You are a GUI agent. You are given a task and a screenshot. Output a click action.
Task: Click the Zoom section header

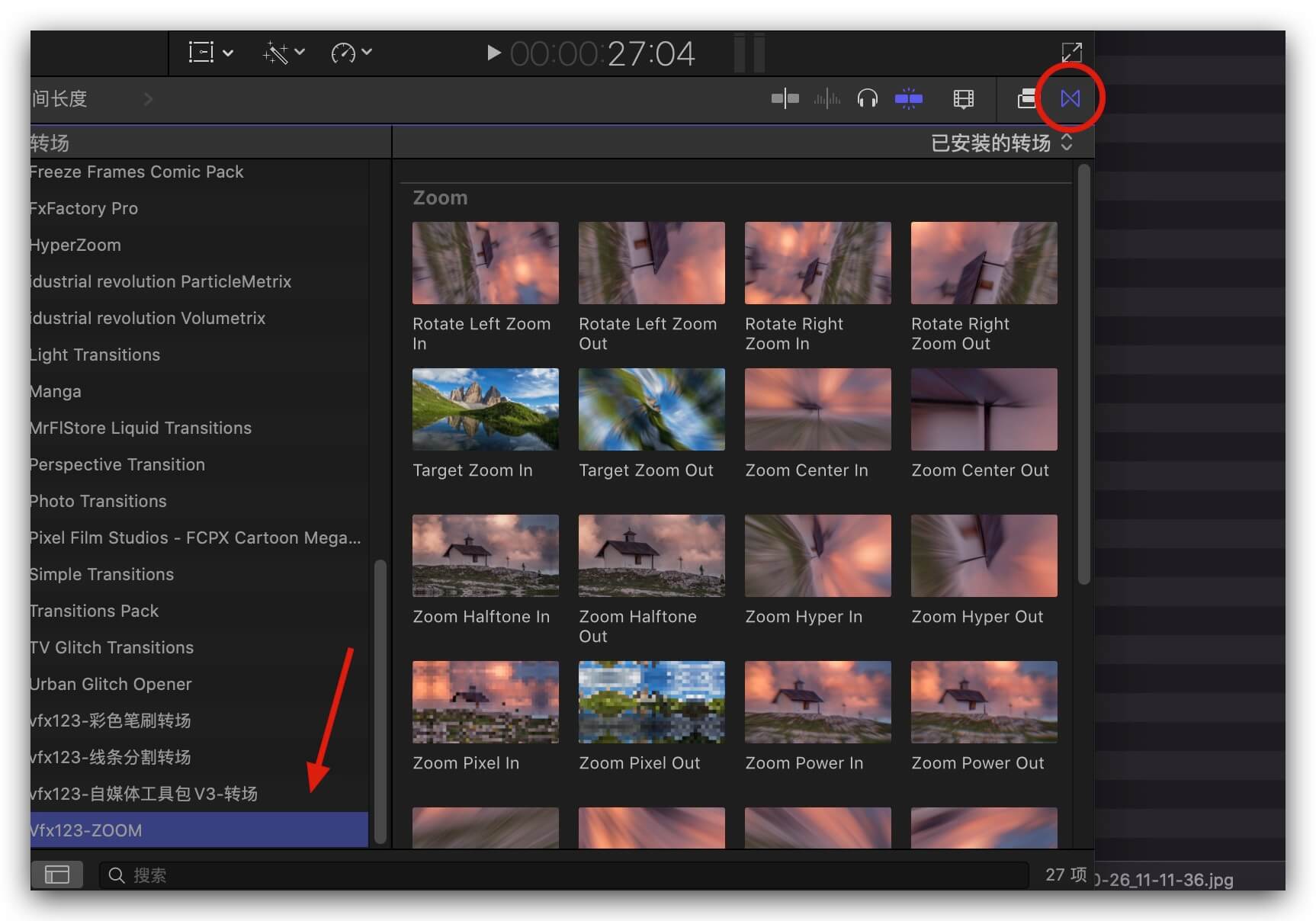(x=440, y=197)
